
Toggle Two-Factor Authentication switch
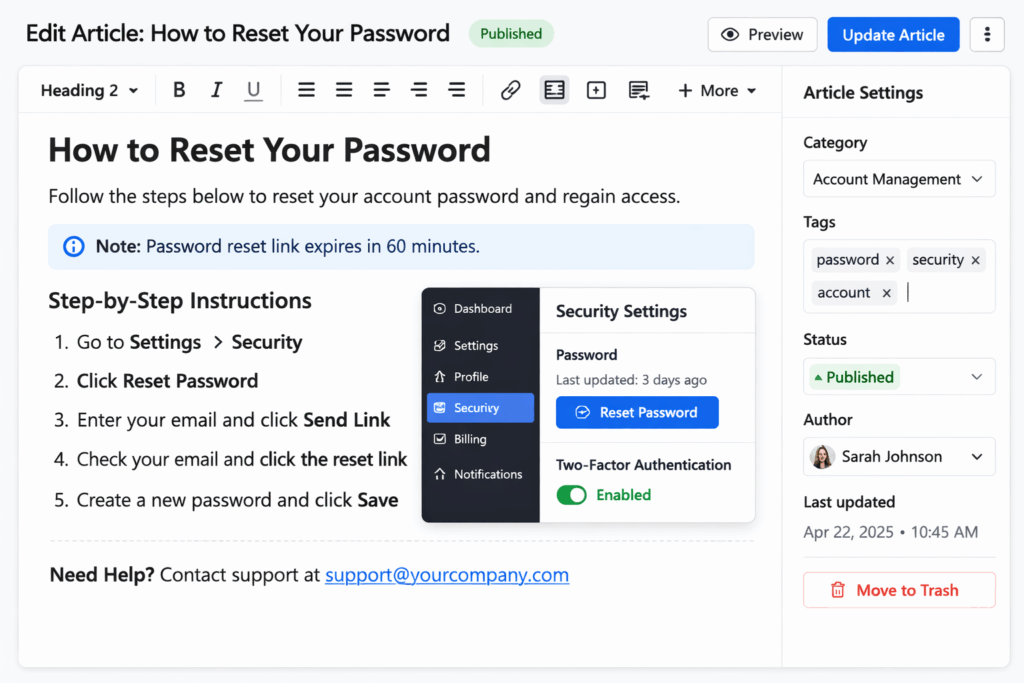(571, 495)
